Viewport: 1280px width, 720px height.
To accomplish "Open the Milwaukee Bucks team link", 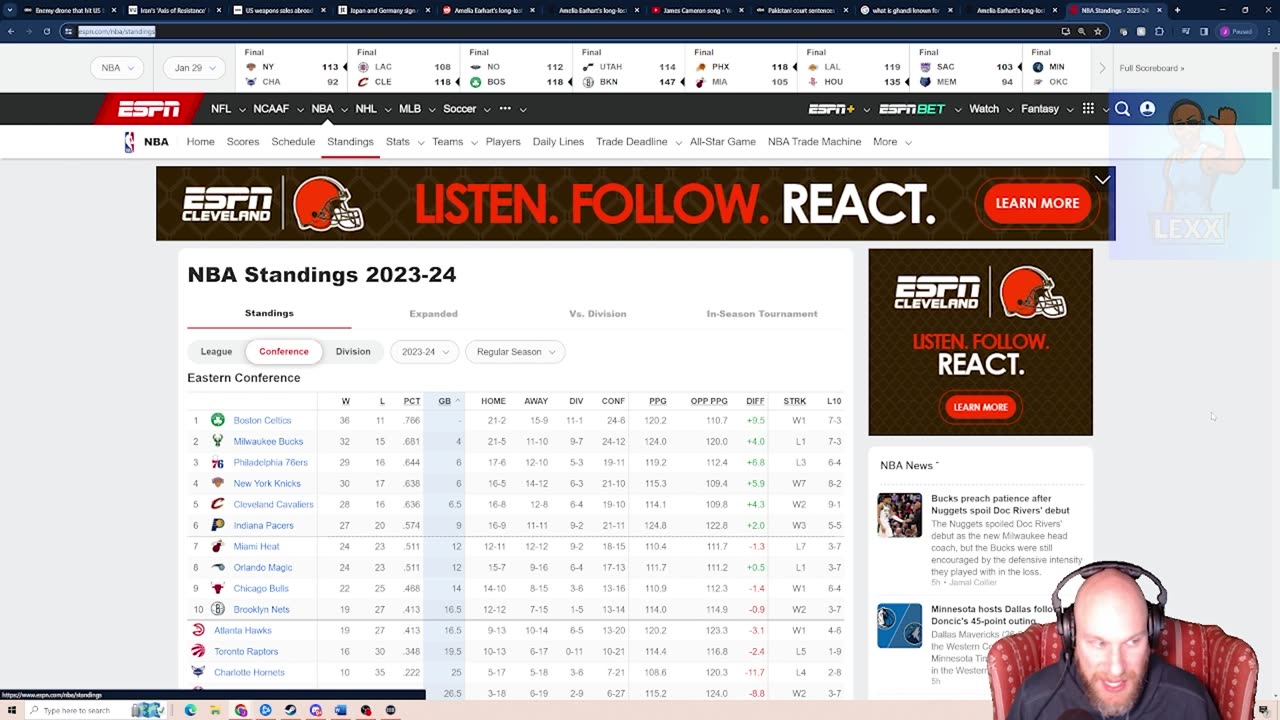I will point(268,441).
